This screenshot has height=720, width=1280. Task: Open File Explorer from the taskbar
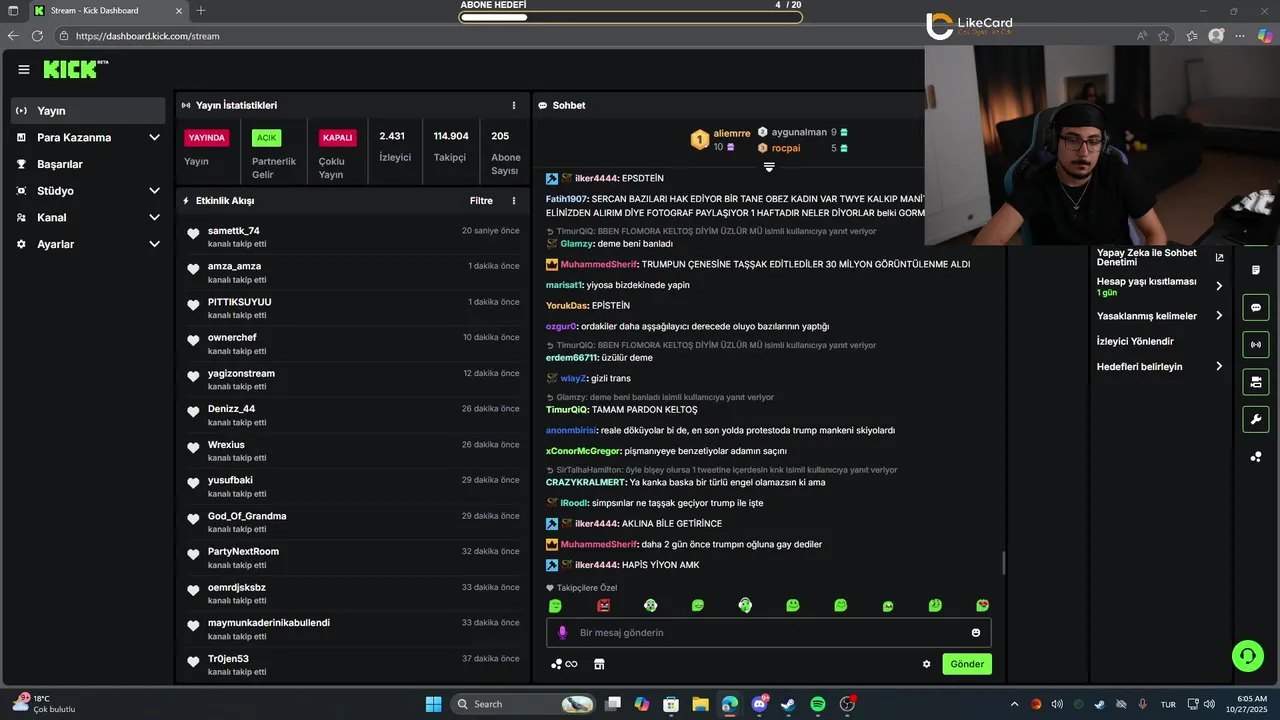point(700,704)
